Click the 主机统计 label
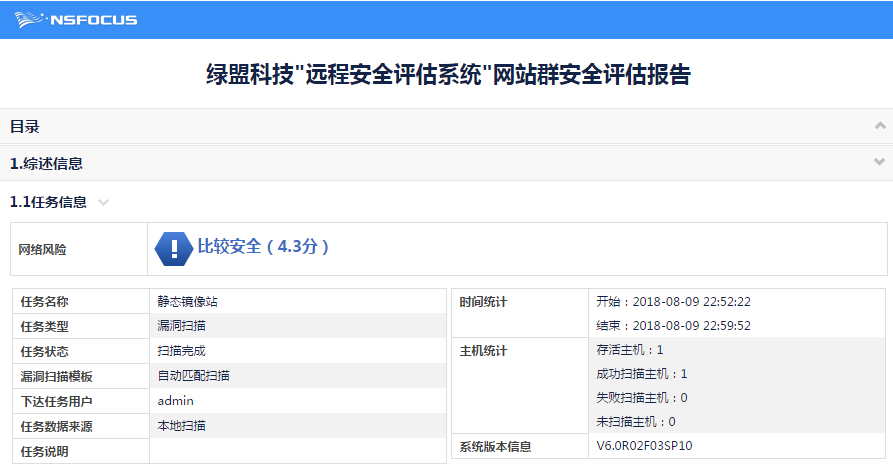The height and width of the screenshot is (465, 893). point(483,351)
